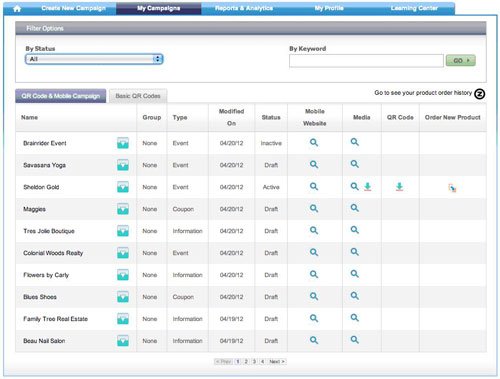Image resolution: width=500 pixels, height=379 pixels.
Task: Go to page 1 of campaigns
Action: [238, 362]
